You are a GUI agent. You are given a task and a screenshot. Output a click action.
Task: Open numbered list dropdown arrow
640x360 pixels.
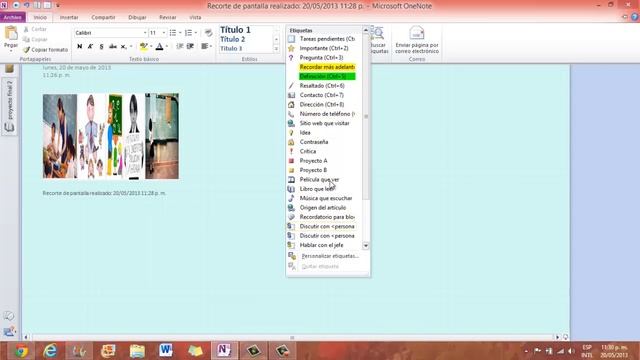pos(196,33)
